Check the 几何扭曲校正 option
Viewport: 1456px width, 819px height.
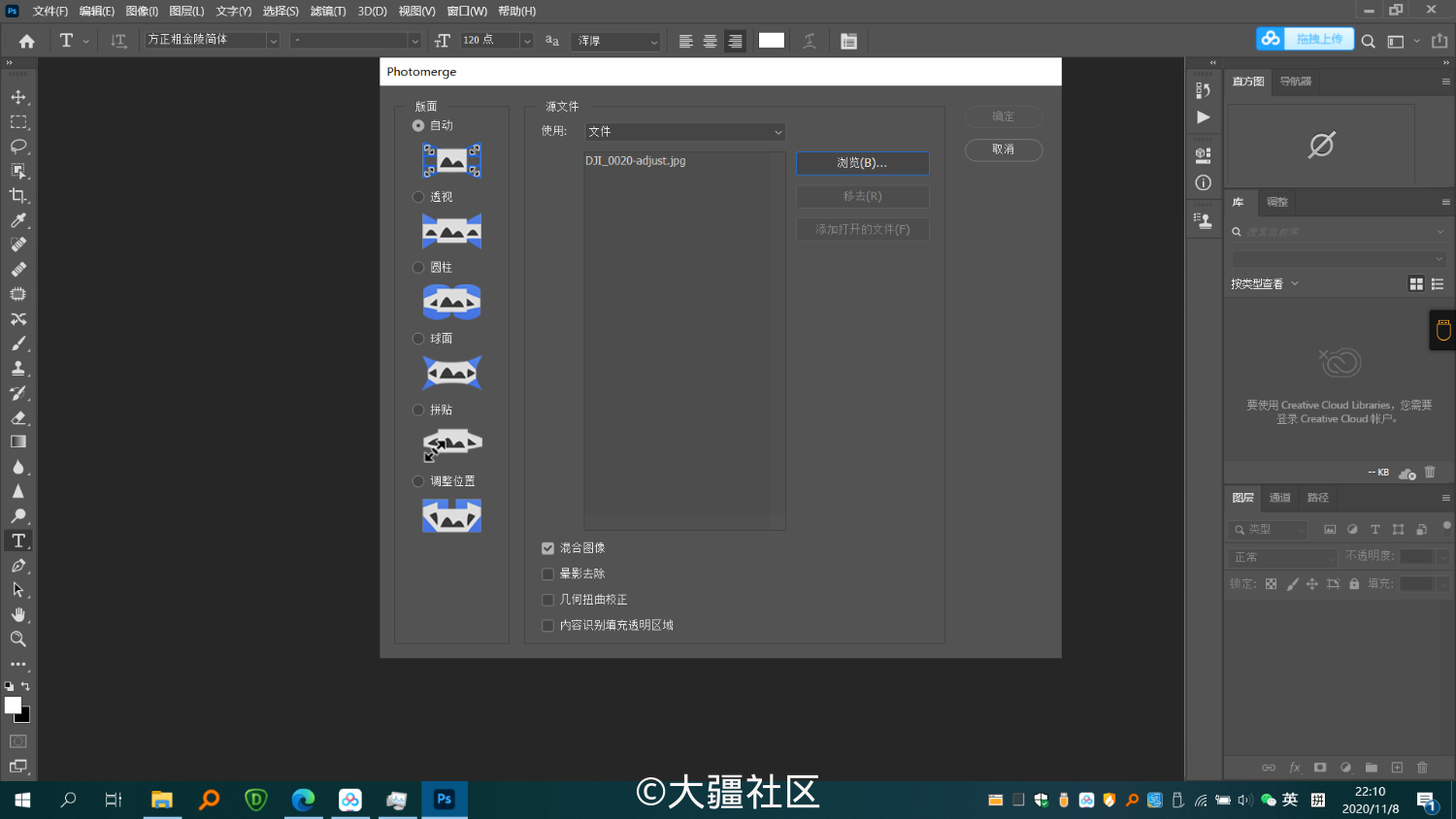click(x=547, y=600)
